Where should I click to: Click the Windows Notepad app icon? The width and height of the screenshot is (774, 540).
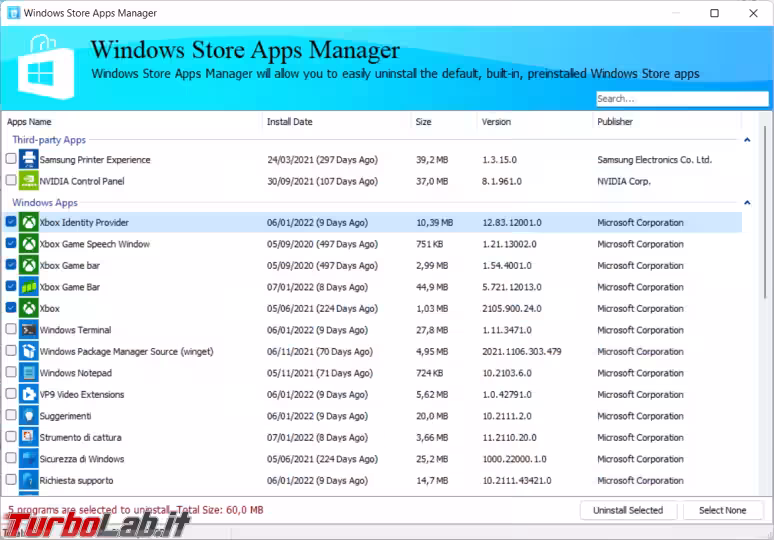pyautogui.click(x=29, y=373)
